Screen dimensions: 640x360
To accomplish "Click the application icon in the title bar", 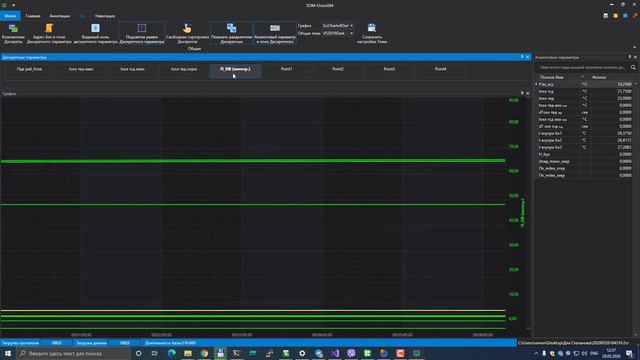I will click(4, 5).
